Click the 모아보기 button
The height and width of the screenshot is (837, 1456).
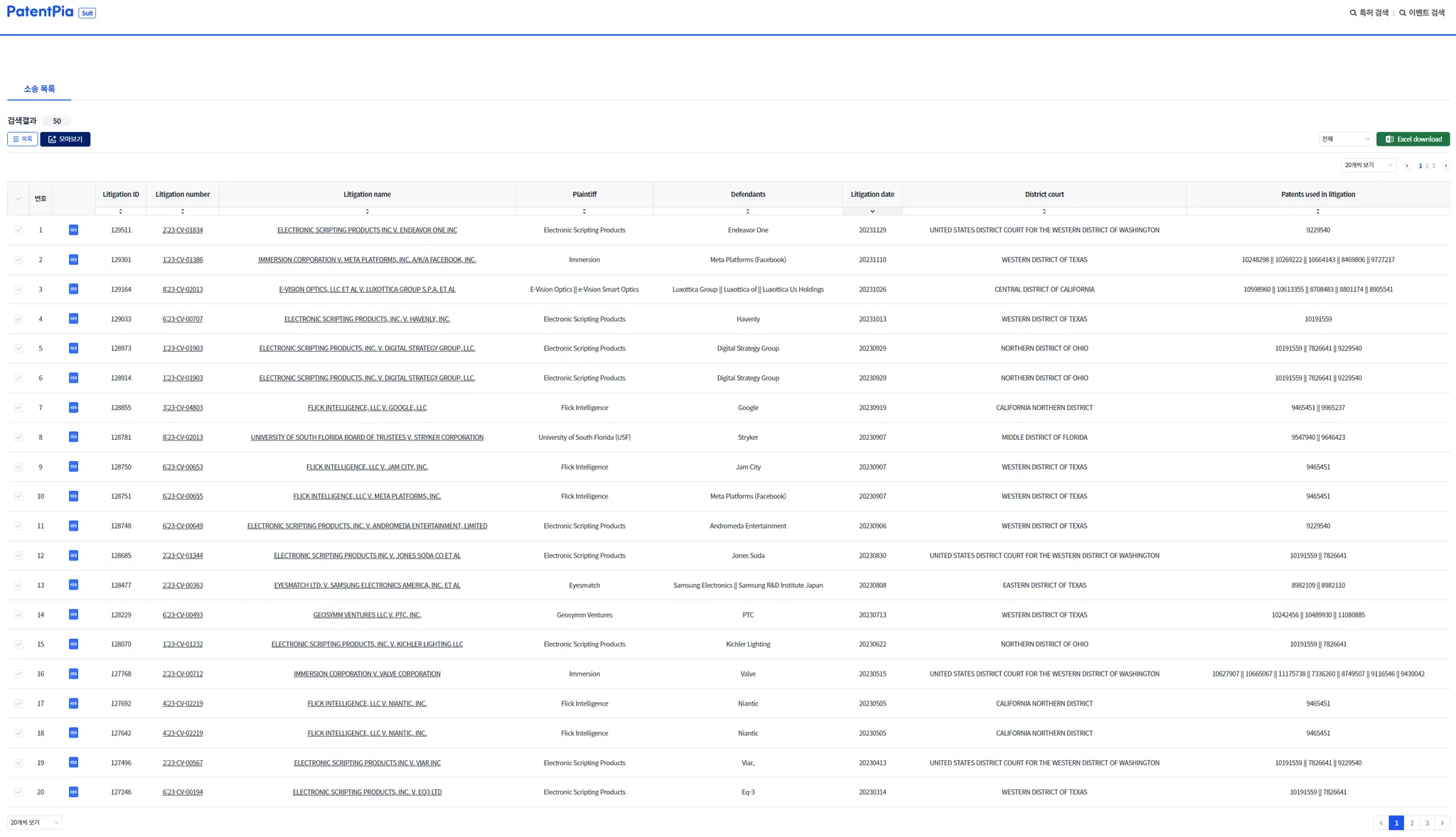(65, 139)
